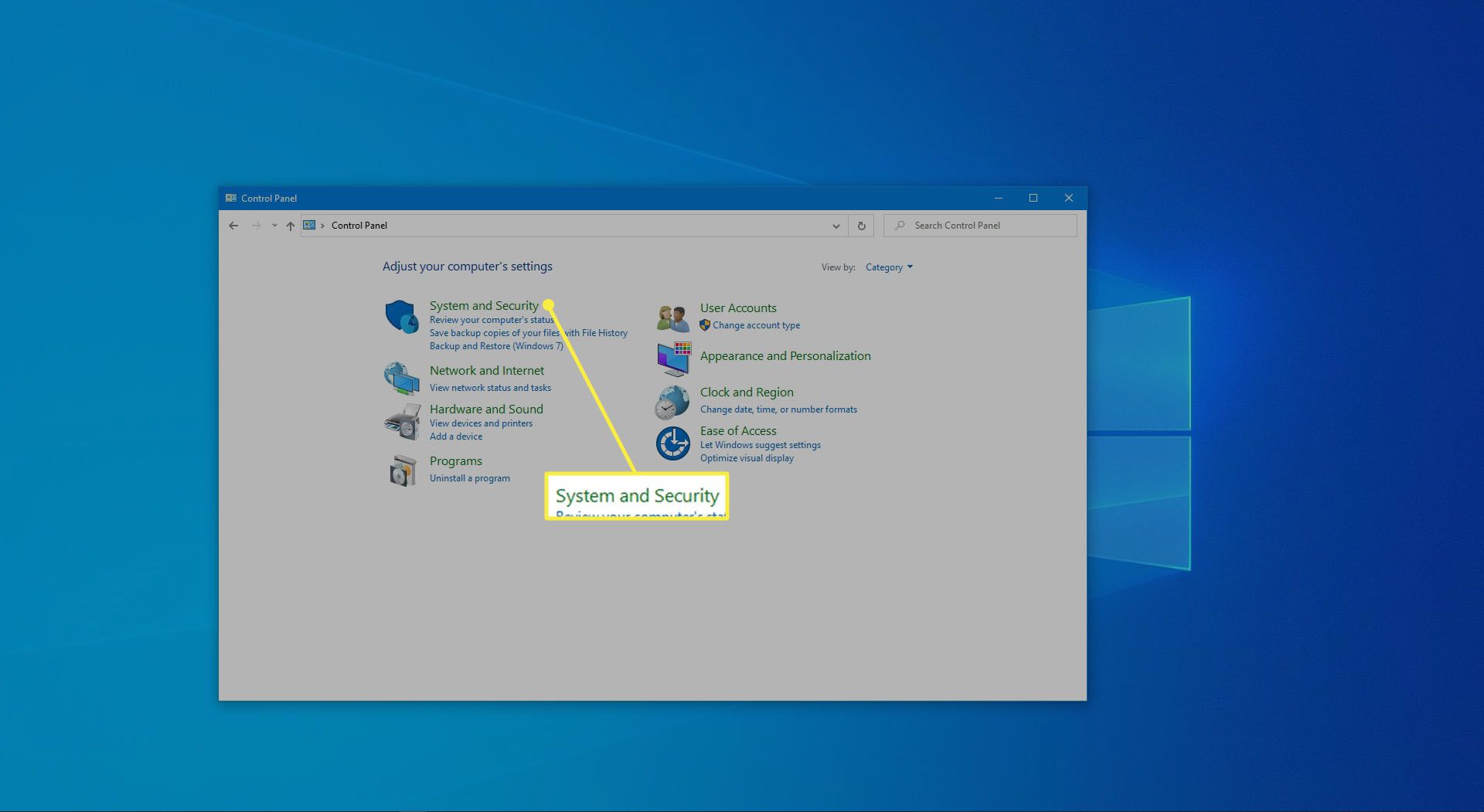Go back with the Back arrow

point(233,226)
